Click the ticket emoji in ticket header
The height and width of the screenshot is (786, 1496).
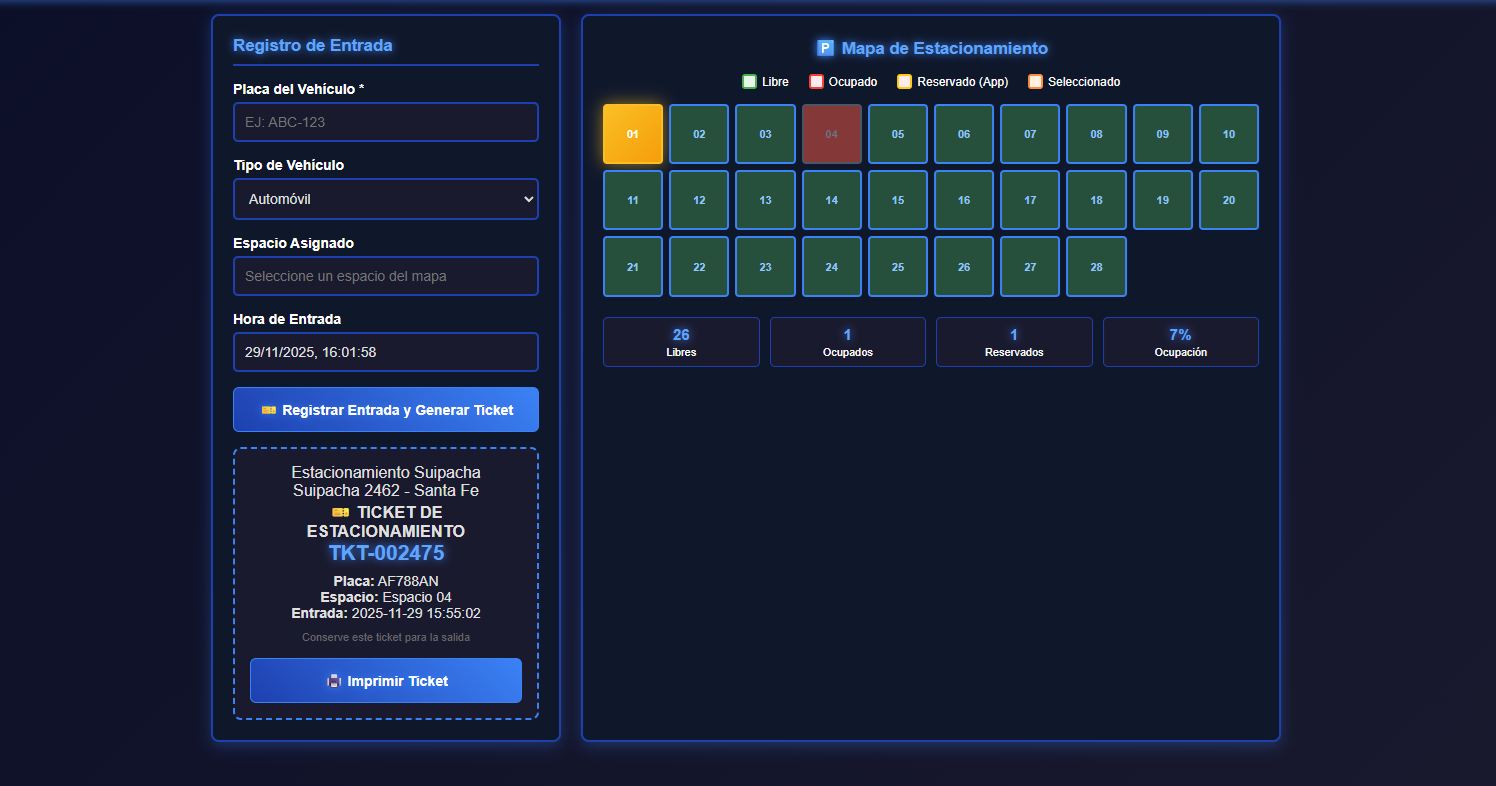tap(340, 512)
